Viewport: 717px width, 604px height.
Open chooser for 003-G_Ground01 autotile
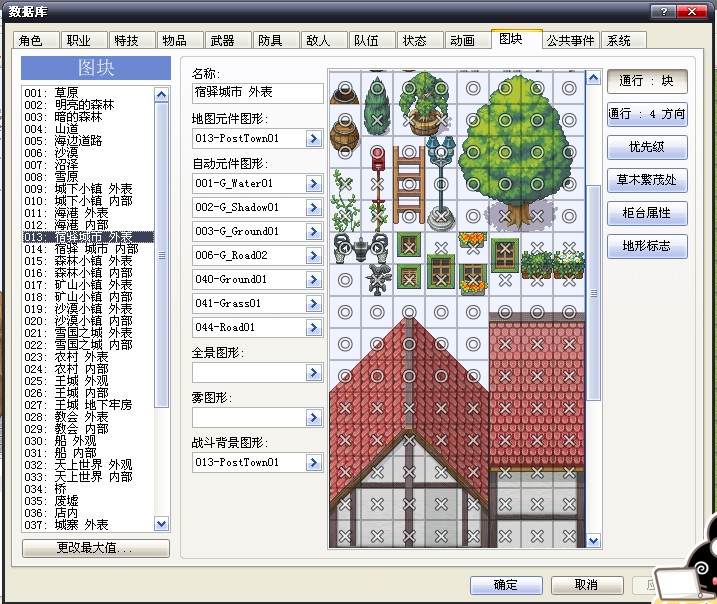pyautogui.click(x=314, y=231)
